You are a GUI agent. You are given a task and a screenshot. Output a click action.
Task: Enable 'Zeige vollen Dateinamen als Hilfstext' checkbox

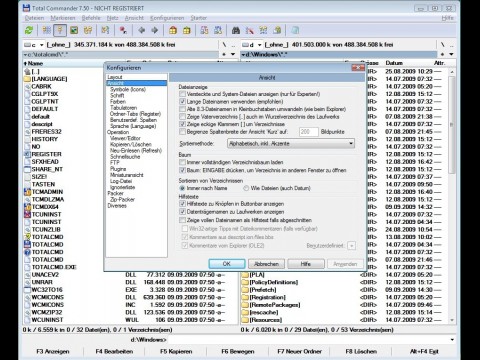point(182,220)
